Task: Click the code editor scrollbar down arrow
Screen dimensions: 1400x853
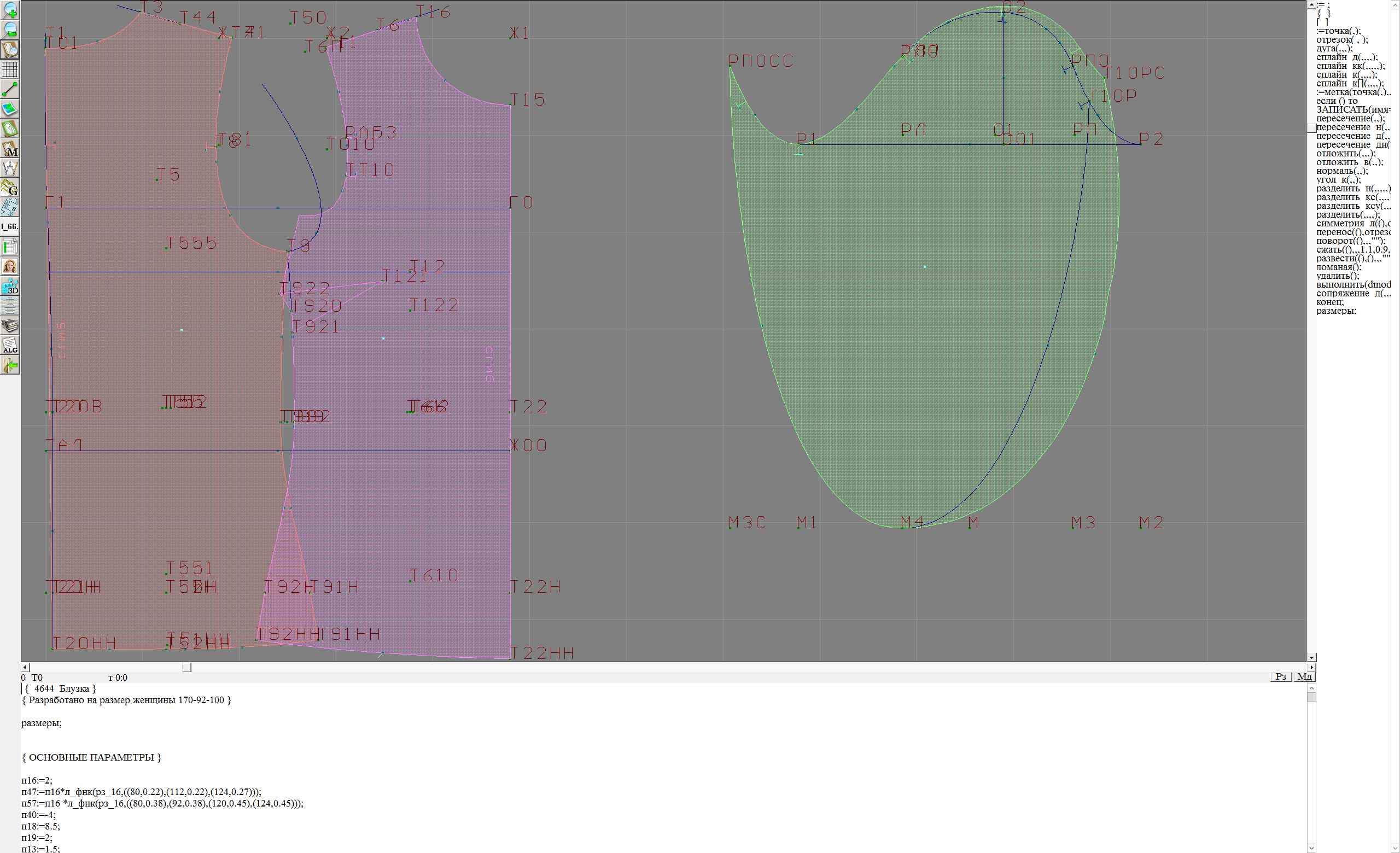Action: (x=1311, y=849)
